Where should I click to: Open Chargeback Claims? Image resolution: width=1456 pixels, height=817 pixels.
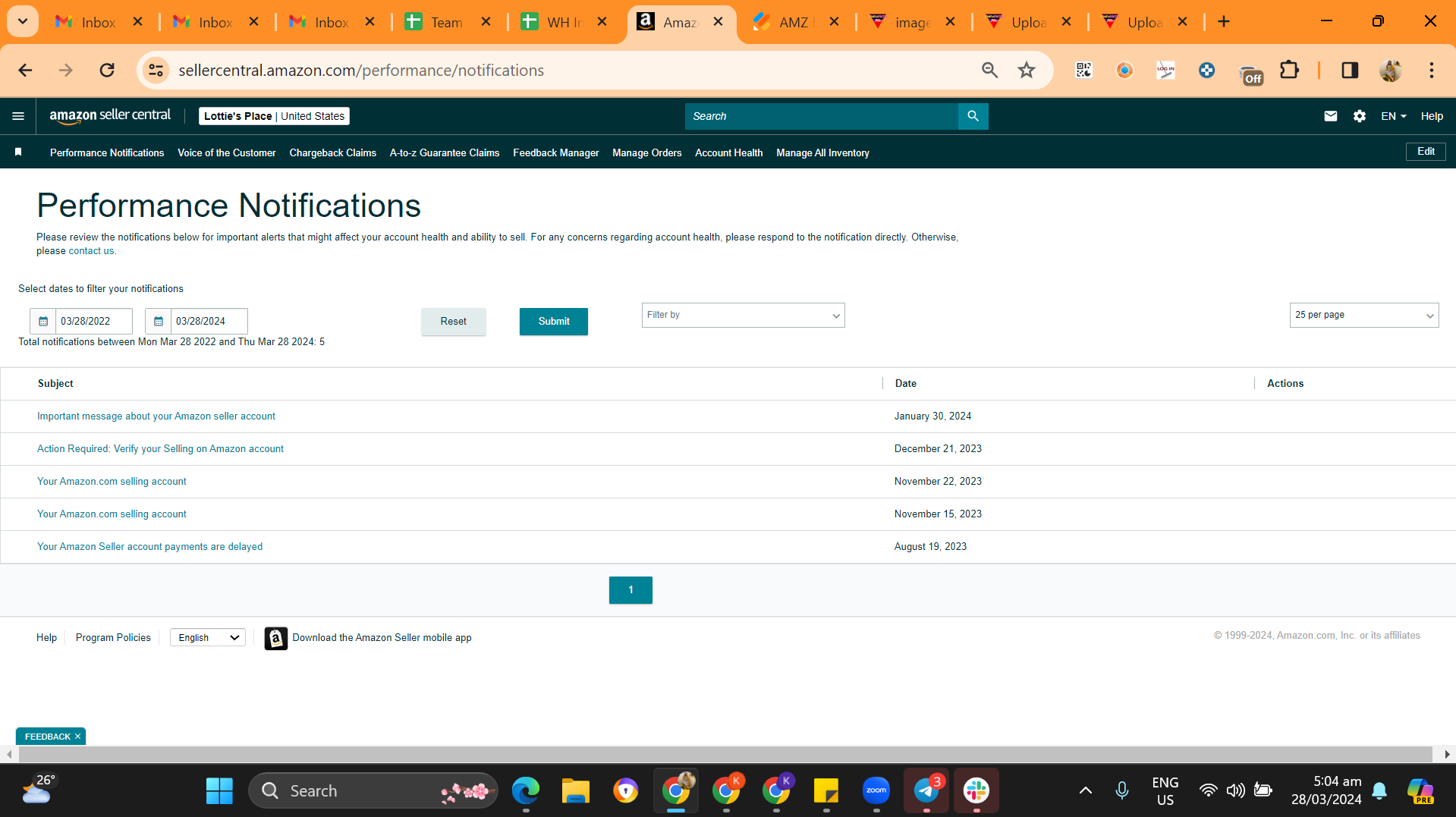(x=332, y=153)
